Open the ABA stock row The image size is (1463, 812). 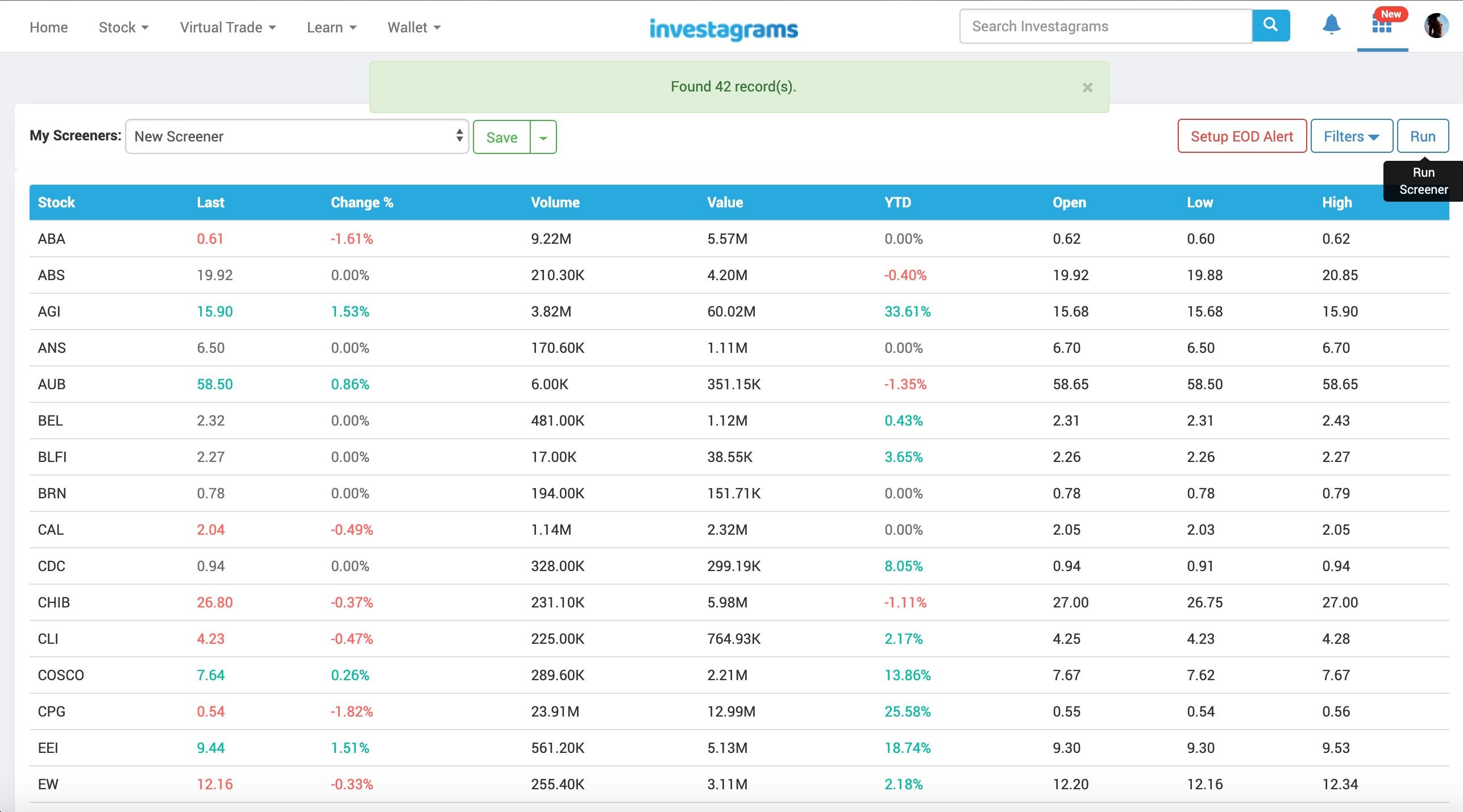[x=739, y=239]
